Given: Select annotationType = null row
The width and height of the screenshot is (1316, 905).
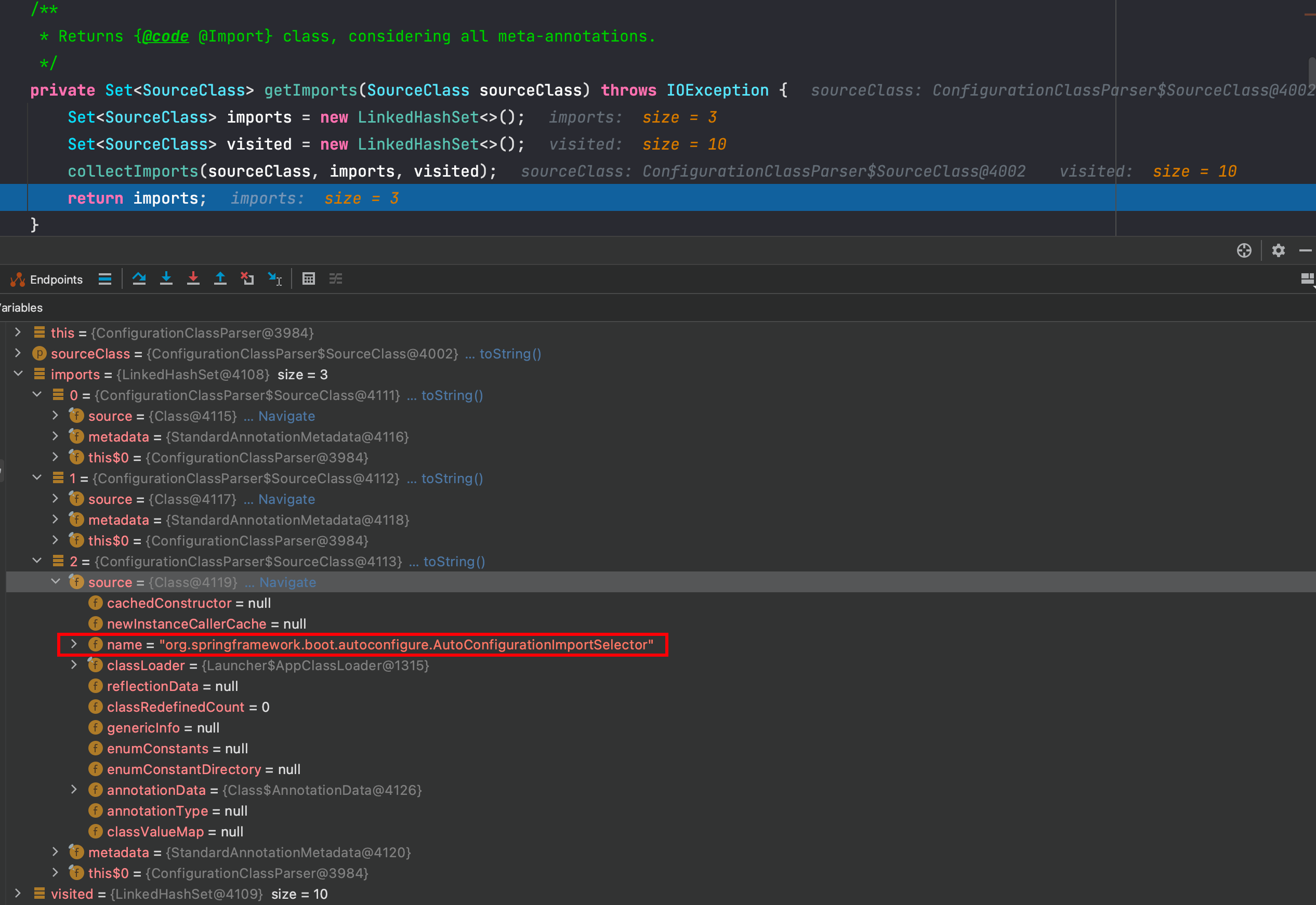Looking at the screenshot, I should point(661,811).
